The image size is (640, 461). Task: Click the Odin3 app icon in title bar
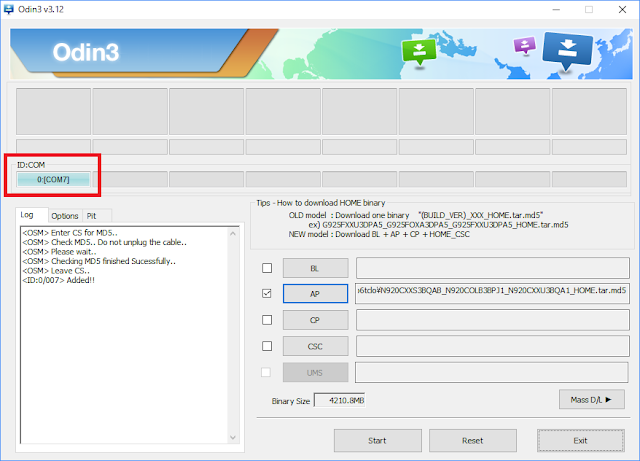click(8, 9)
